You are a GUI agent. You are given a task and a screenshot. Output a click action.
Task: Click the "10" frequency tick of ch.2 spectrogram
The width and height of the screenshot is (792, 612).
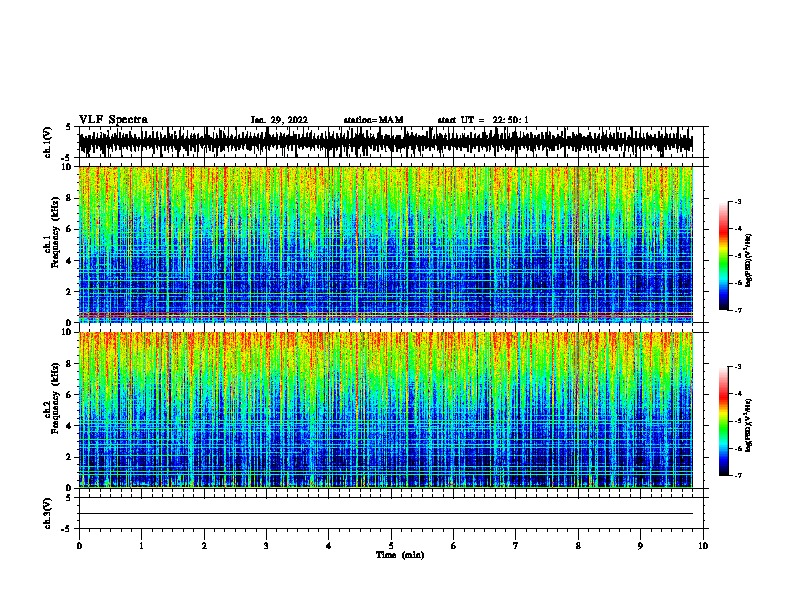pos(66,332)
